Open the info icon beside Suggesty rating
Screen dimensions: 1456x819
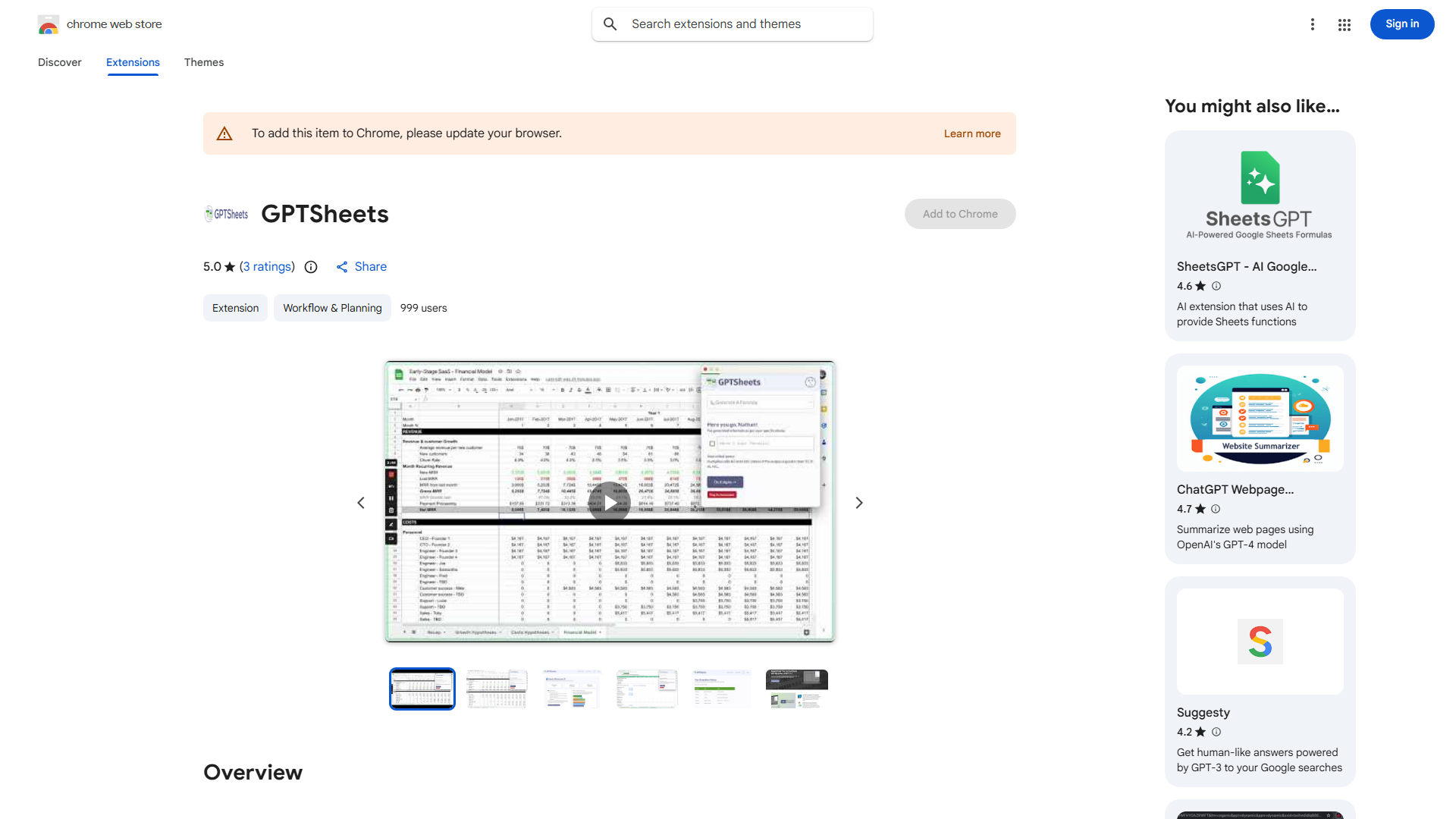1216,732
